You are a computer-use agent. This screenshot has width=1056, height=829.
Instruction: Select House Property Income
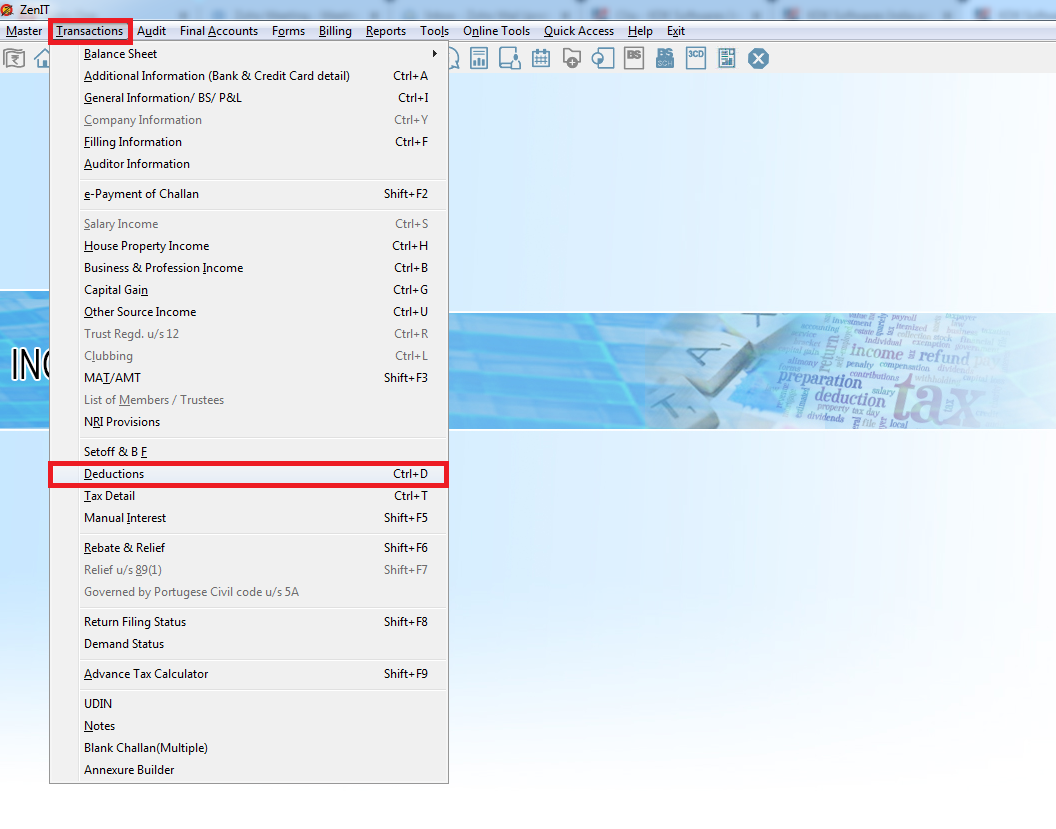249,246
